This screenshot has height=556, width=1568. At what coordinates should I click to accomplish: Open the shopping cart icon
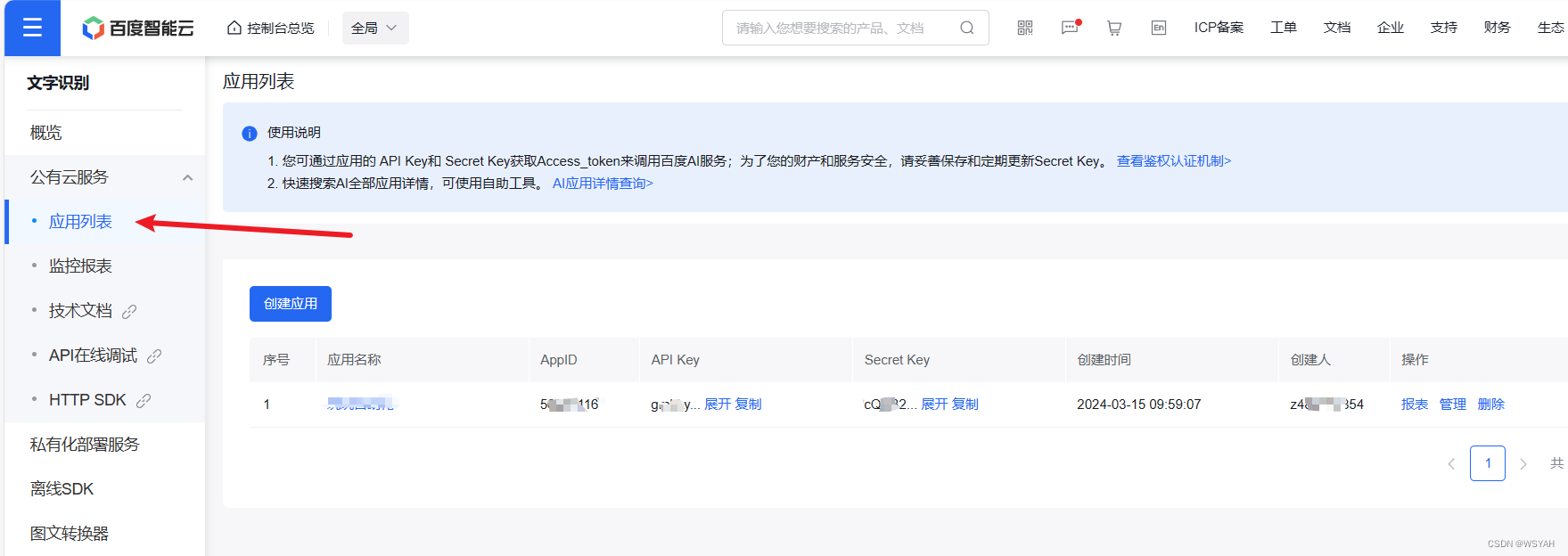(1114, 28)
